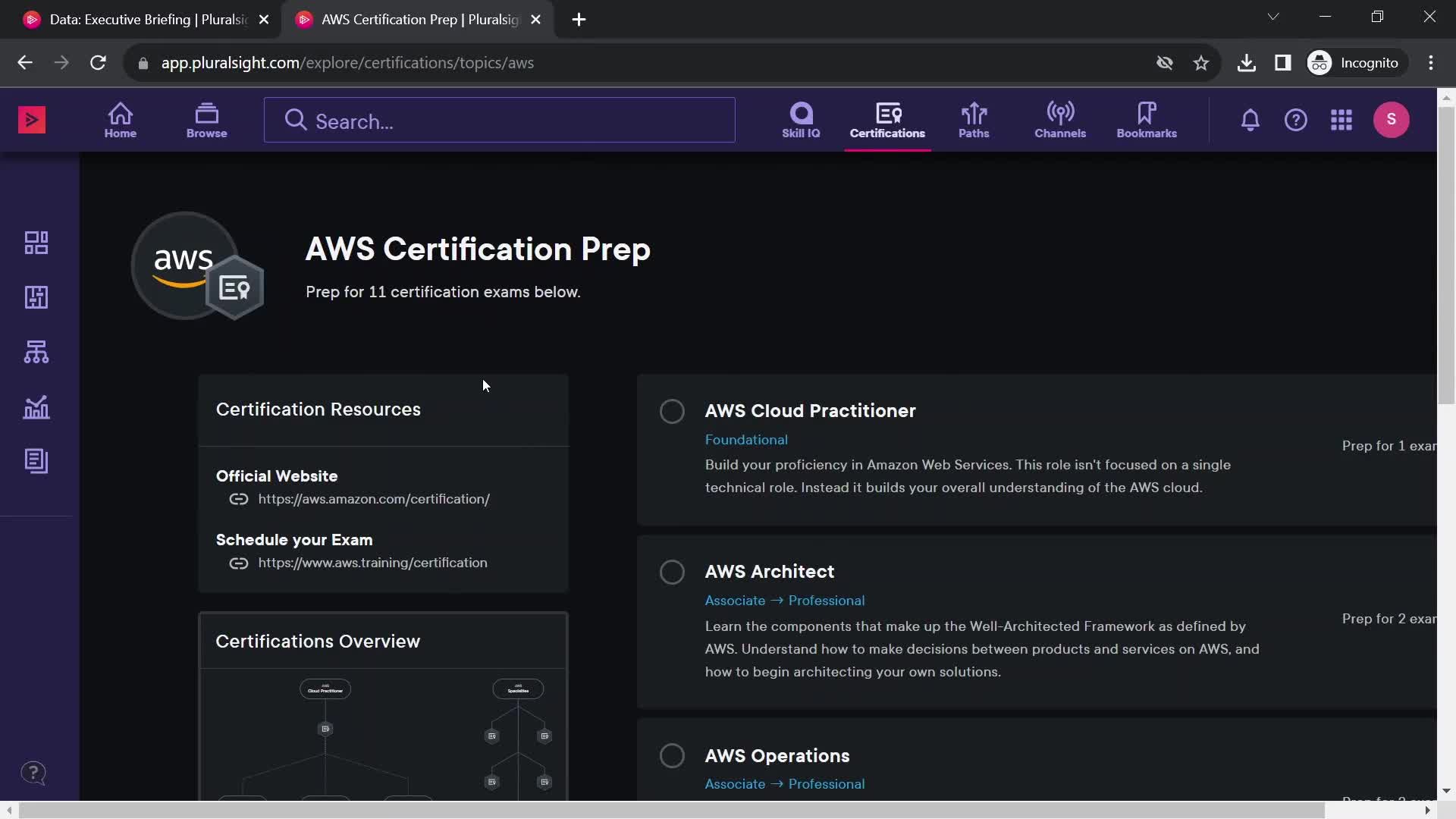Screen dimensions: 1456x819
Task: Open the Chrome three-dot menu
Action: pyautogui.click(x=1431, y=63)
